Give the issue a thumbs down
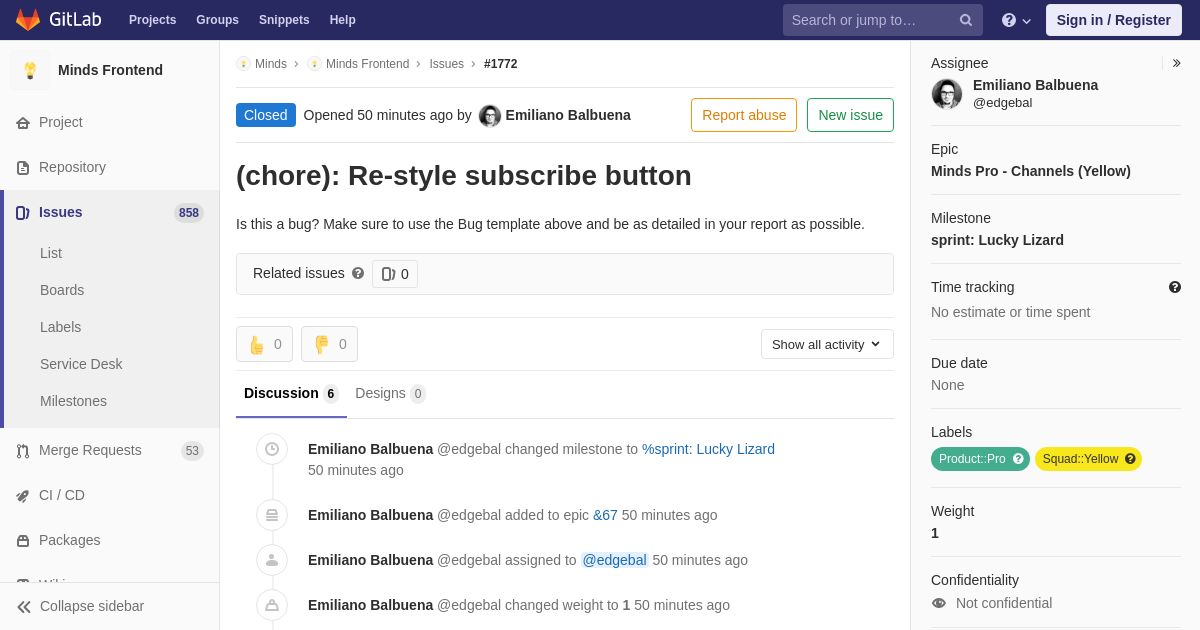 pos(329,344)
